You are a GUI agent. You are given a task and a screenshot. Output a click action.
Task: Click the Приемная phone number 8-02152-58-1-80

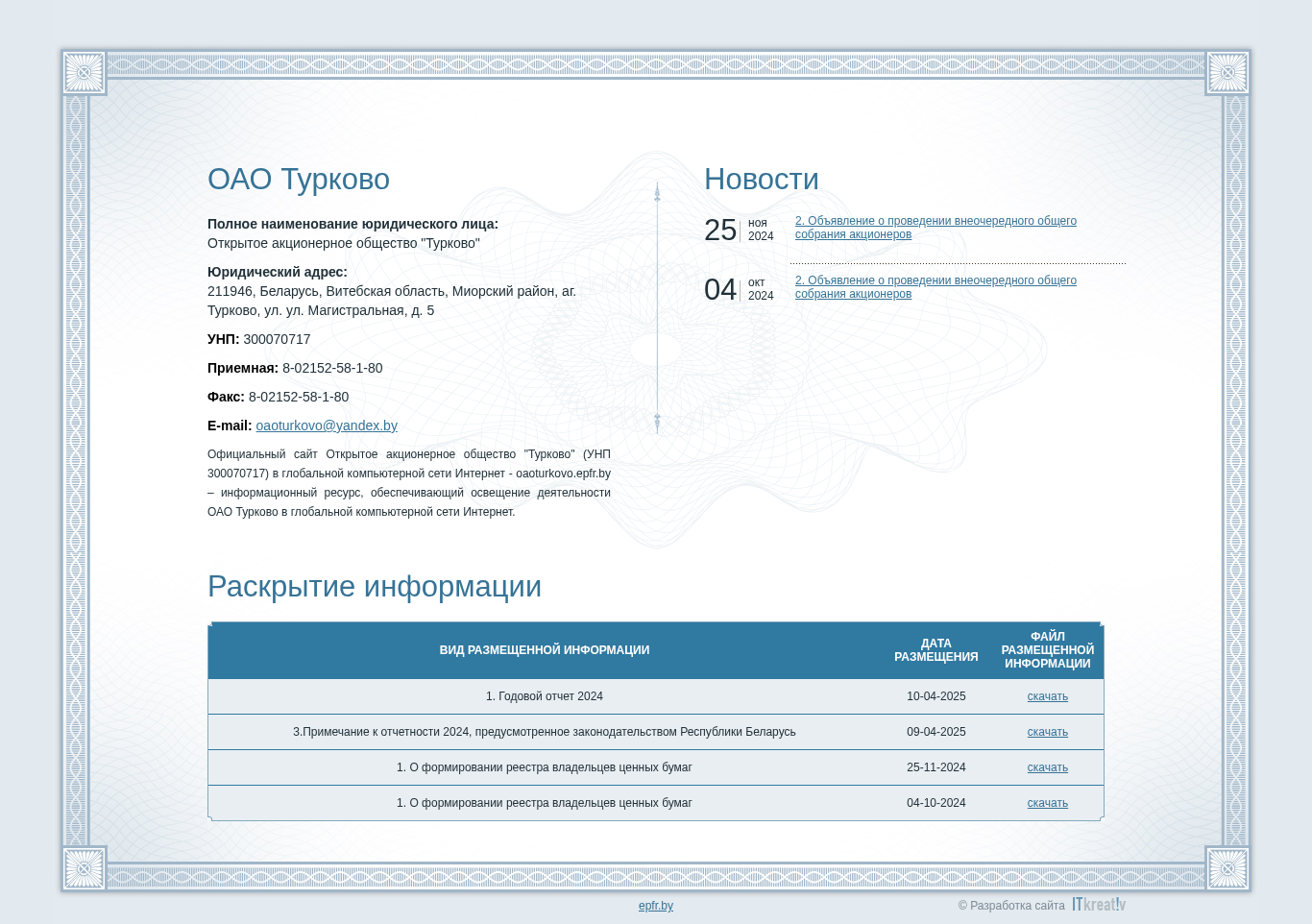332,368
